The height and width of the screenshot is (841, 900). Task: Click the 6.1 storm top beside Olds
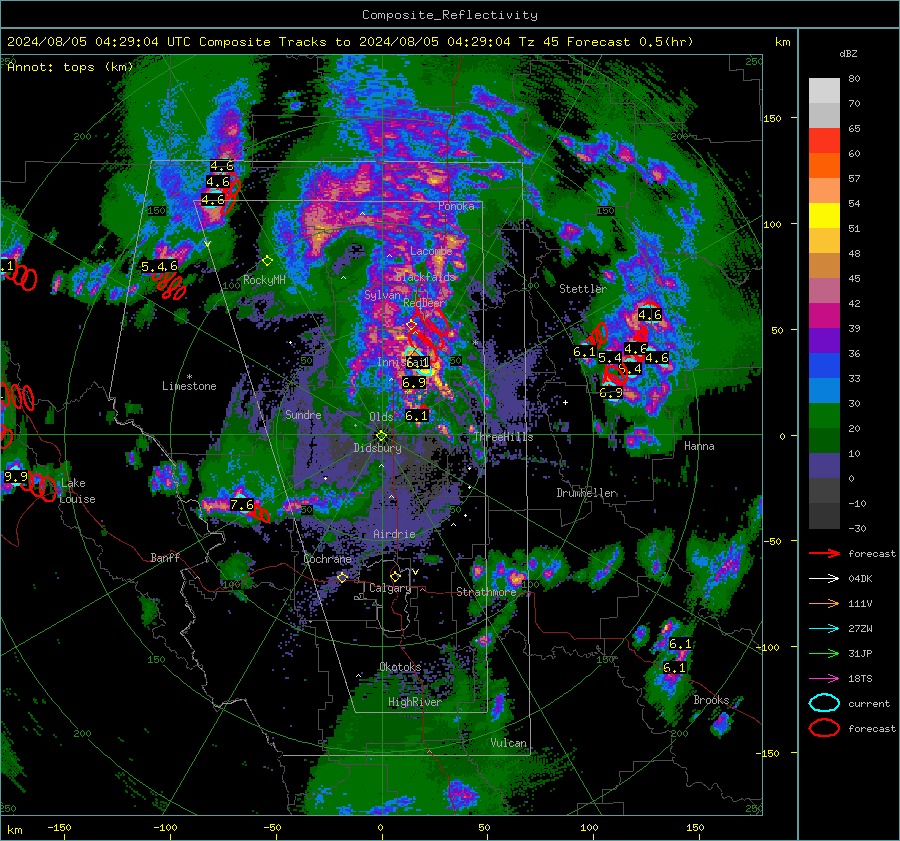click(416, 416)
